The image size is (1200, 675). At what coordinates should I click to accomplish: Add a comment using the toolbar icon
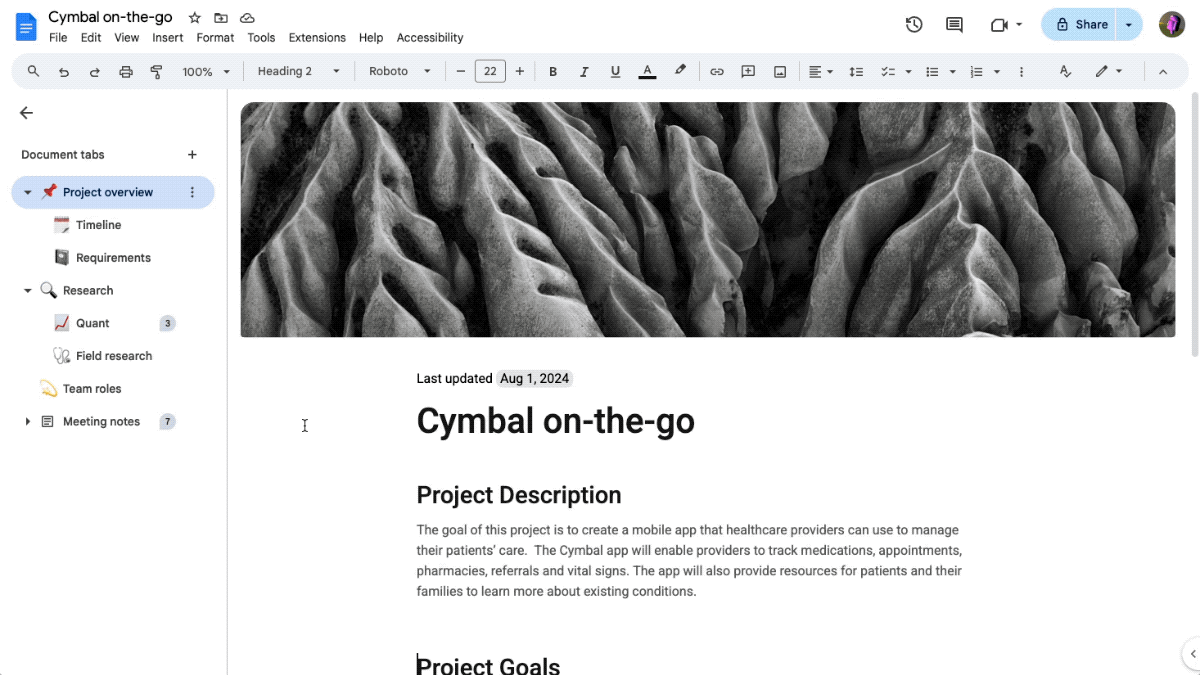point(748,71)
